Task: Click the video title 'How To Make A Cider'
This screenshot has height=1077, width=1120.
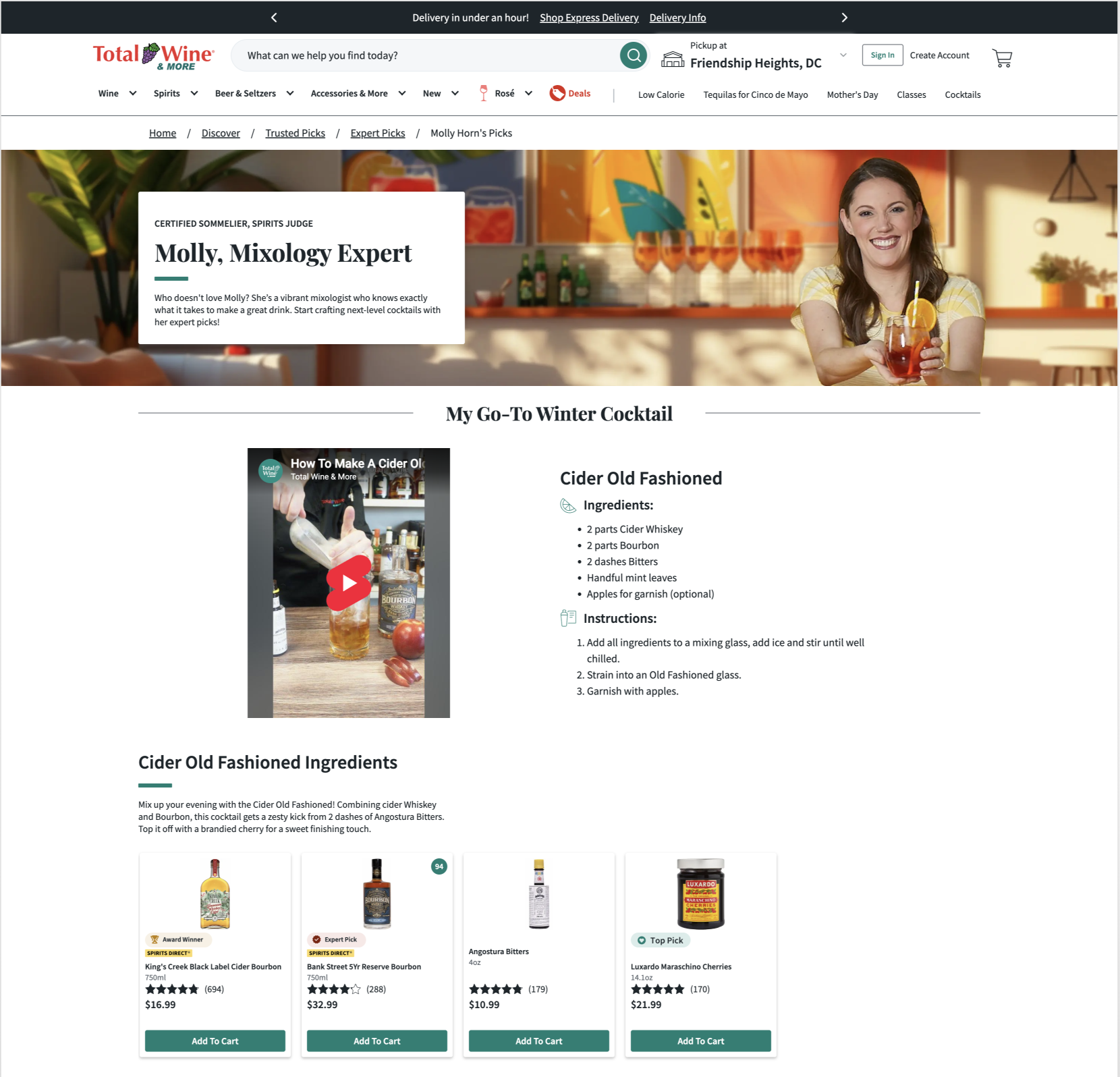Action: pyautogui.click(x=357, y=464)
